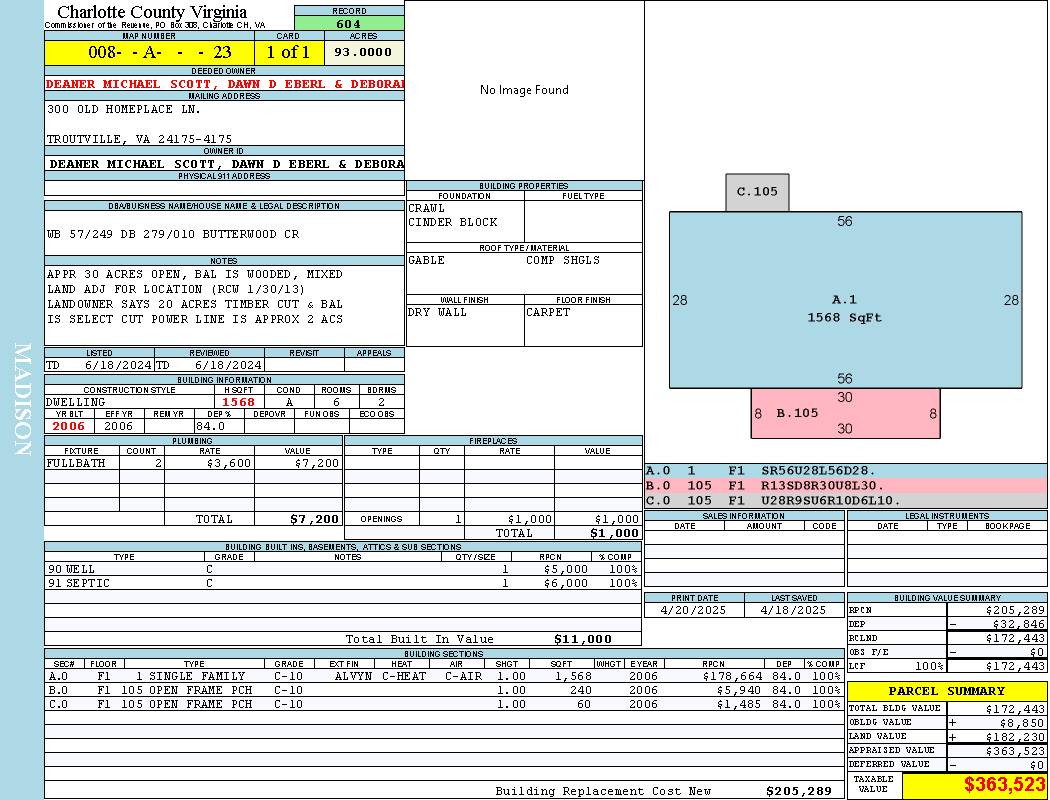1050x800 pixels.
Task: Select the yellow map number field
Action: pyautogui.click(x=148, y=52)
